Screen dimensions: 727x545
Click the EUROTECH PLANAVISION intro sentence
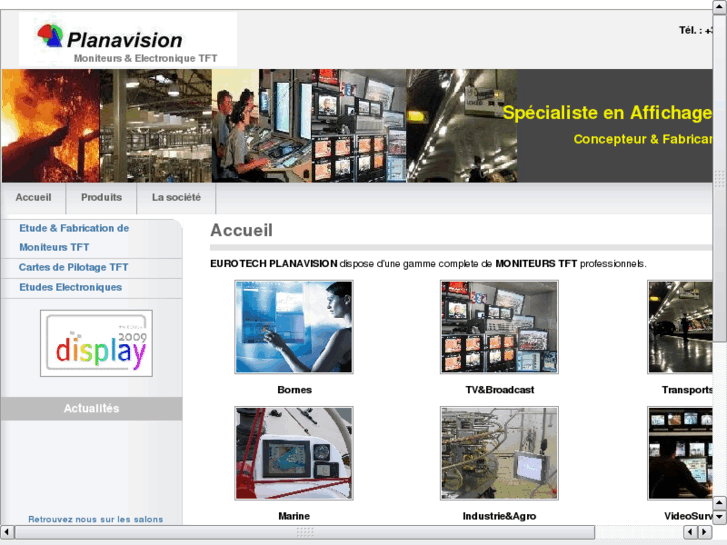(x=428, y=264)
